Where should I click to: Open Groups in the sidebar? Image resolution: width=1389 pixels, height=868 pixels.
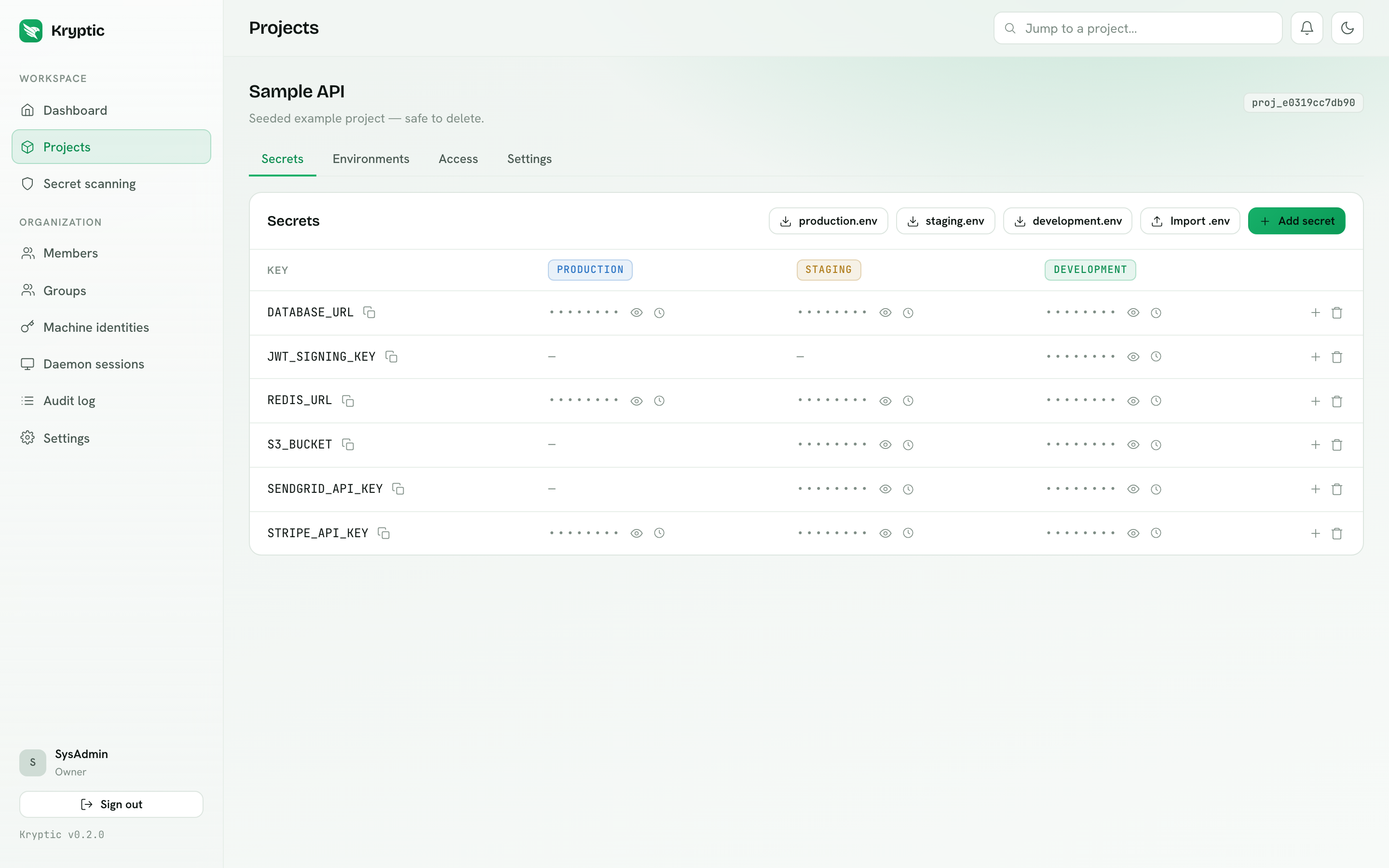111,290
